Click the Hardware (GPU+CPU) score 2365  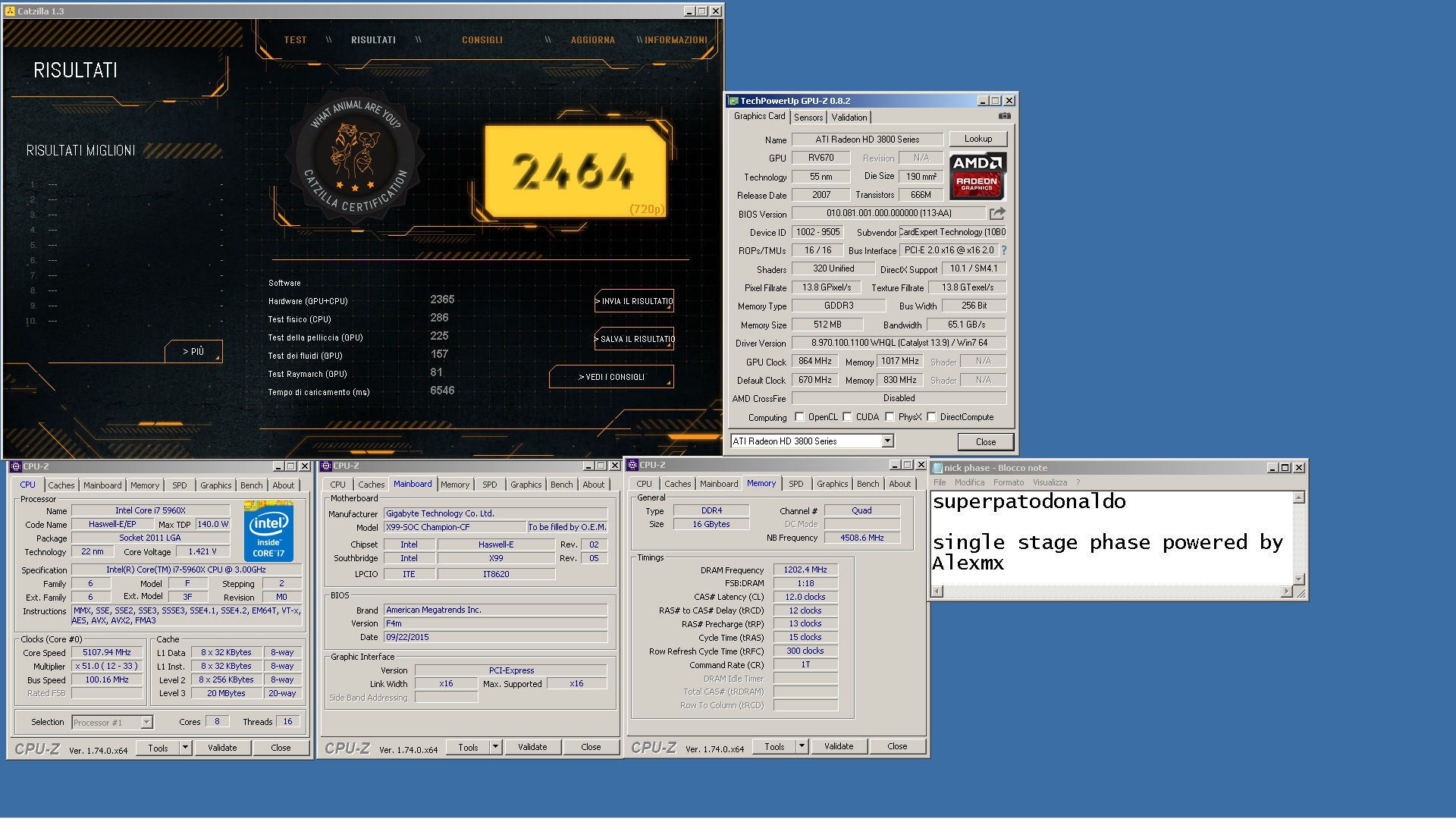tap(442, 300)
